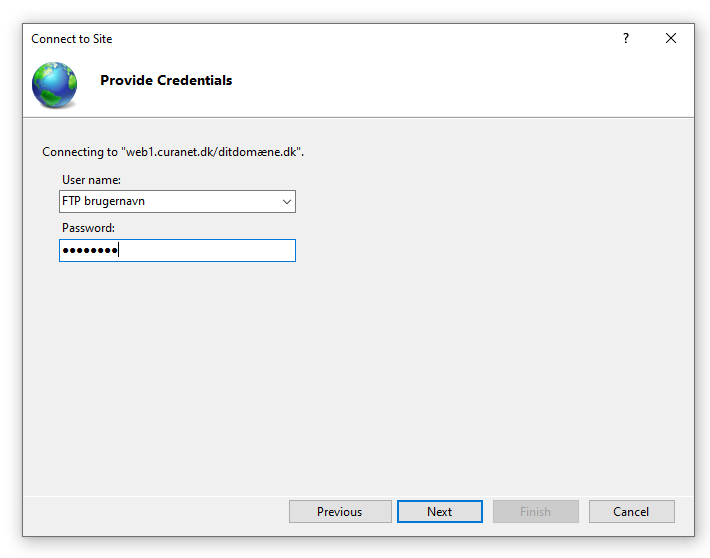Cancel the connection wizard
This screenshot has height=558, width=710.
pyautogui.click(x=632, y=511)
